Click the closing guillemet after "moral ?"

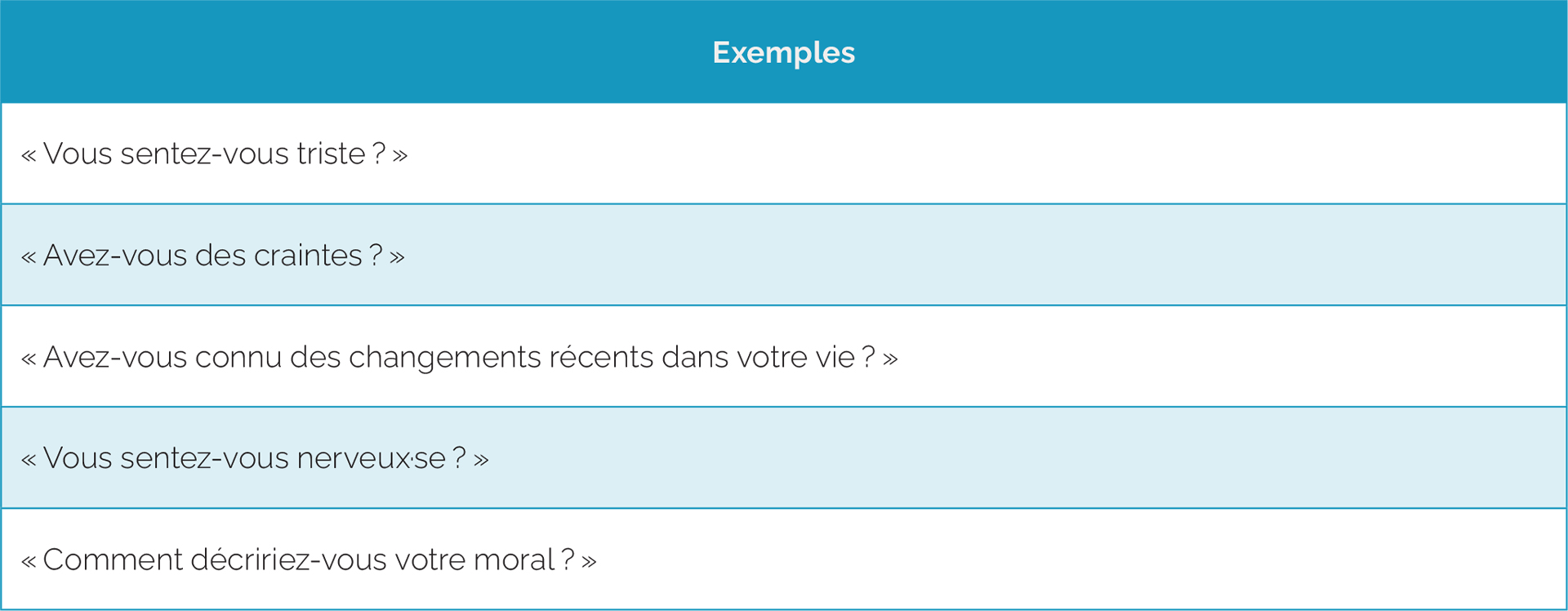[589, 561]
